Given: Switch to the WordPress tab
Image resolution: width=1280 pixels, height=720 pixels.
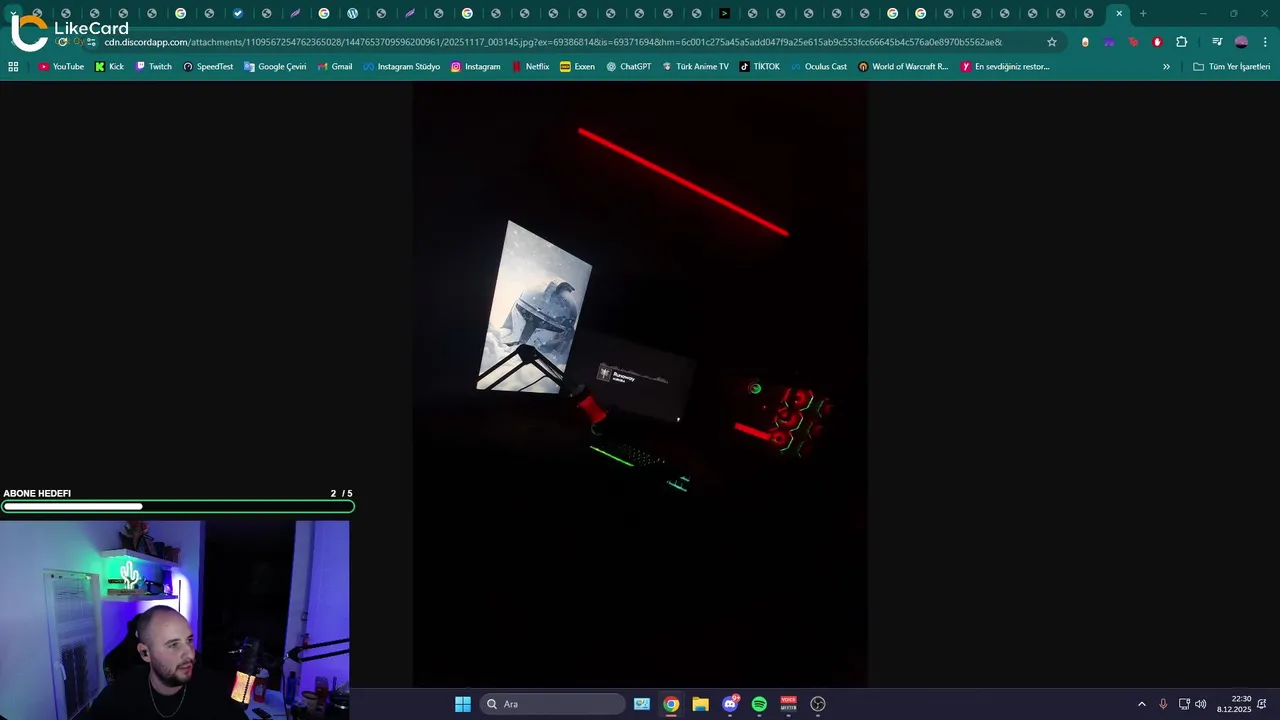Looking at the screenshot, I should pos(353,14).
